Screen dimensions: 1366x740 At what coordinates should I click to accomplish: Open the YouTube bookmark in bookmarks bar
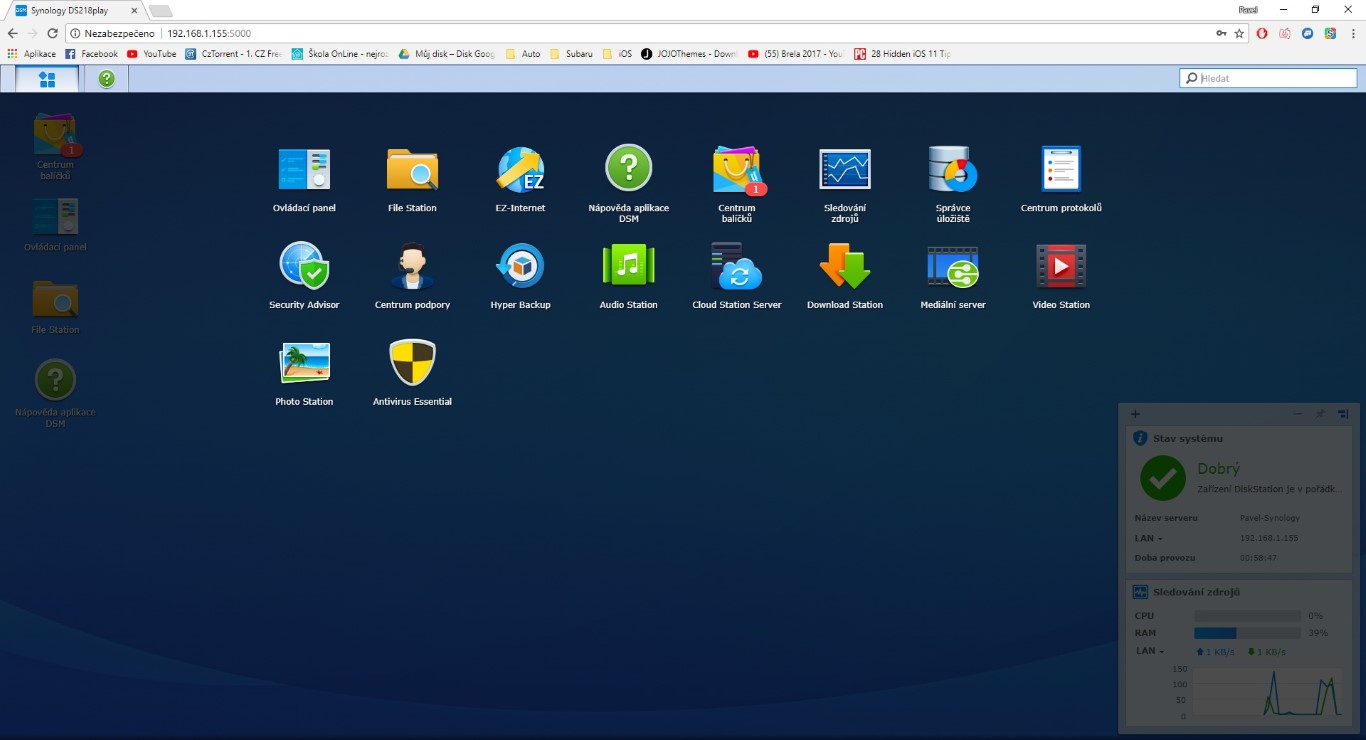(152, 54)
